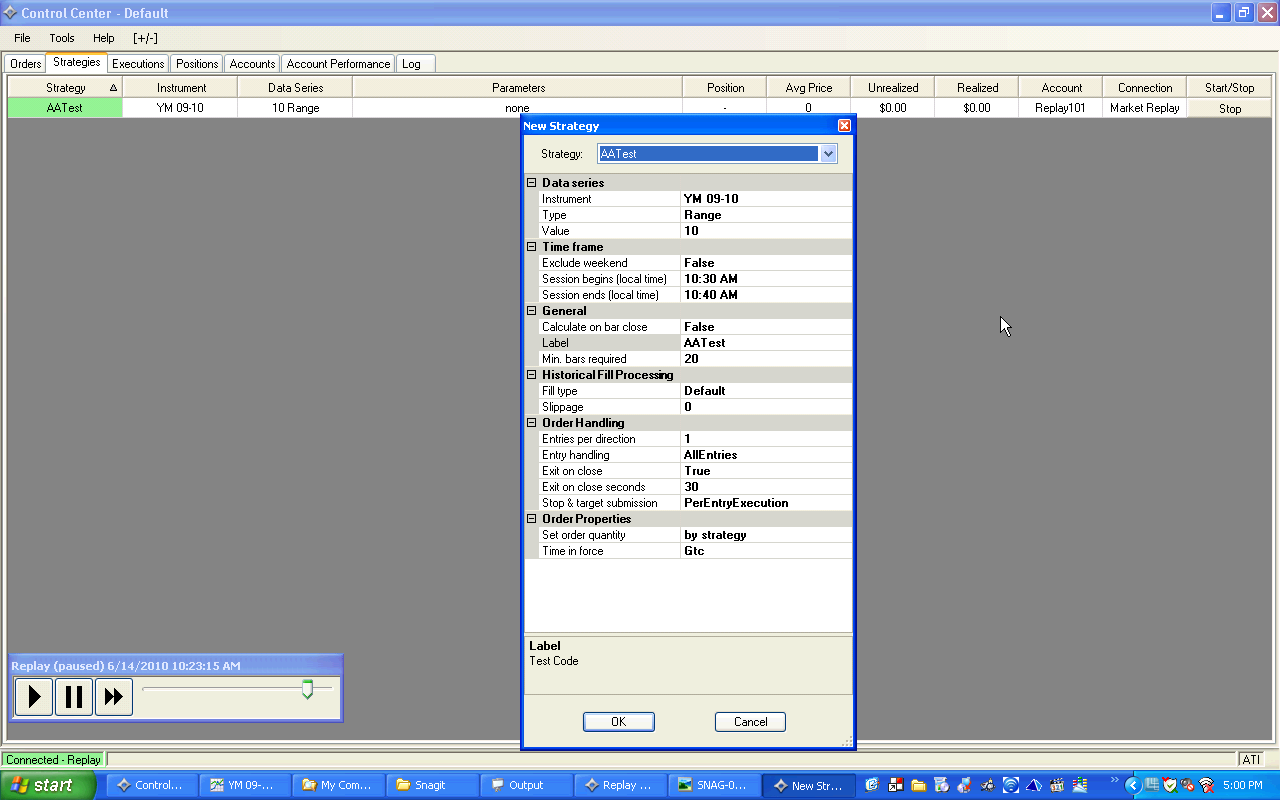Screen dimensions: 1280x800
Task: Switch to the YM 09- chart taskbar button
Action: point(245,785)
